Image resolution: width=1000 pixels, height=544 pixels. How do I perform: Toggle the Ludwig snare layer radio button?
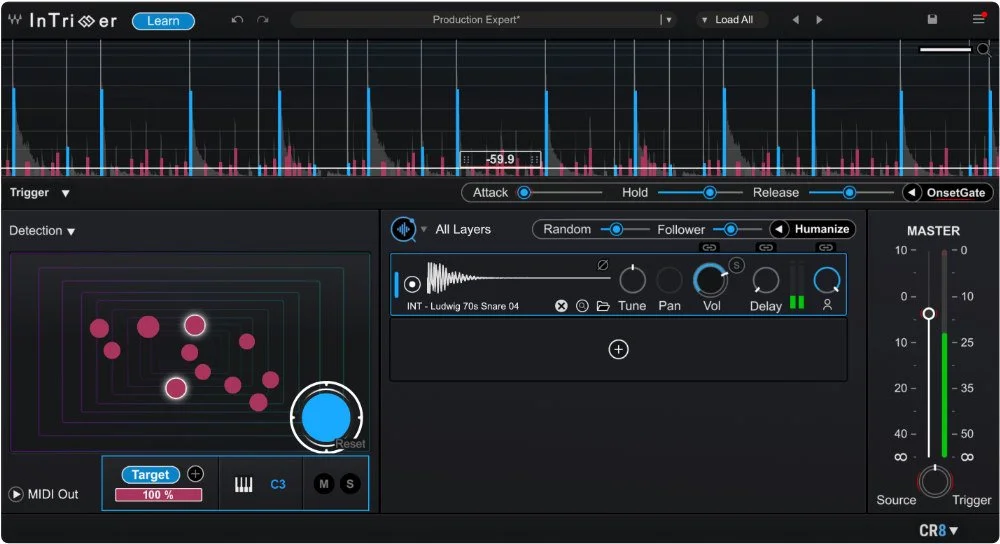coord(412,284)
